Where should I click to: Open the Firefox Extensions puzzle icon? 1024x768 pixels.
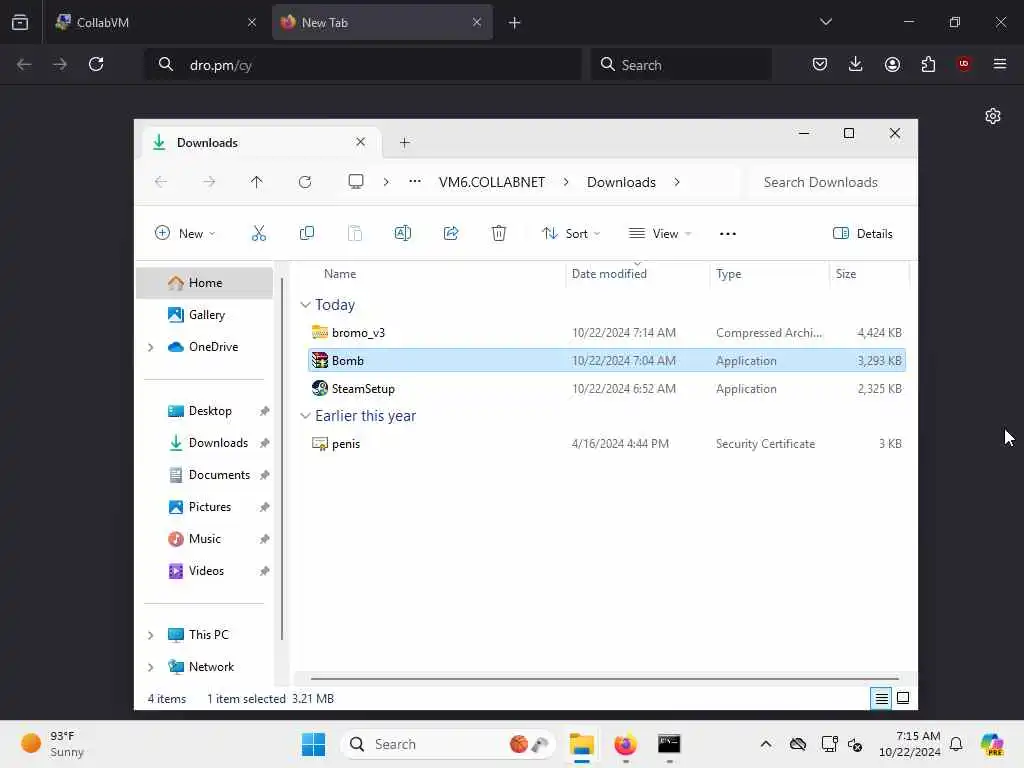[928, 64]
